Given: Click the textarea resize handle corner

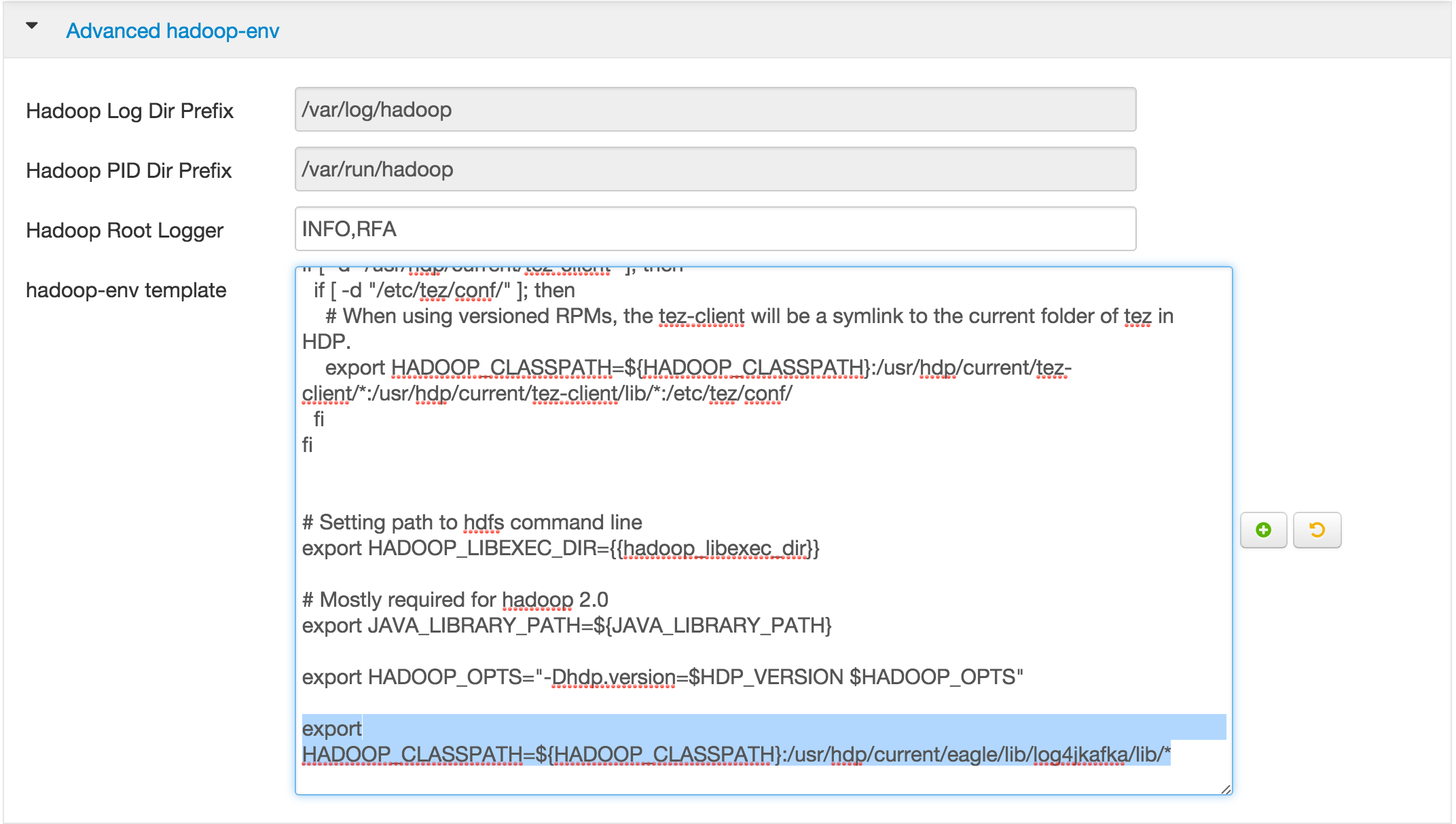Looking at the screenshot, I should click(x=1225, y=789).
